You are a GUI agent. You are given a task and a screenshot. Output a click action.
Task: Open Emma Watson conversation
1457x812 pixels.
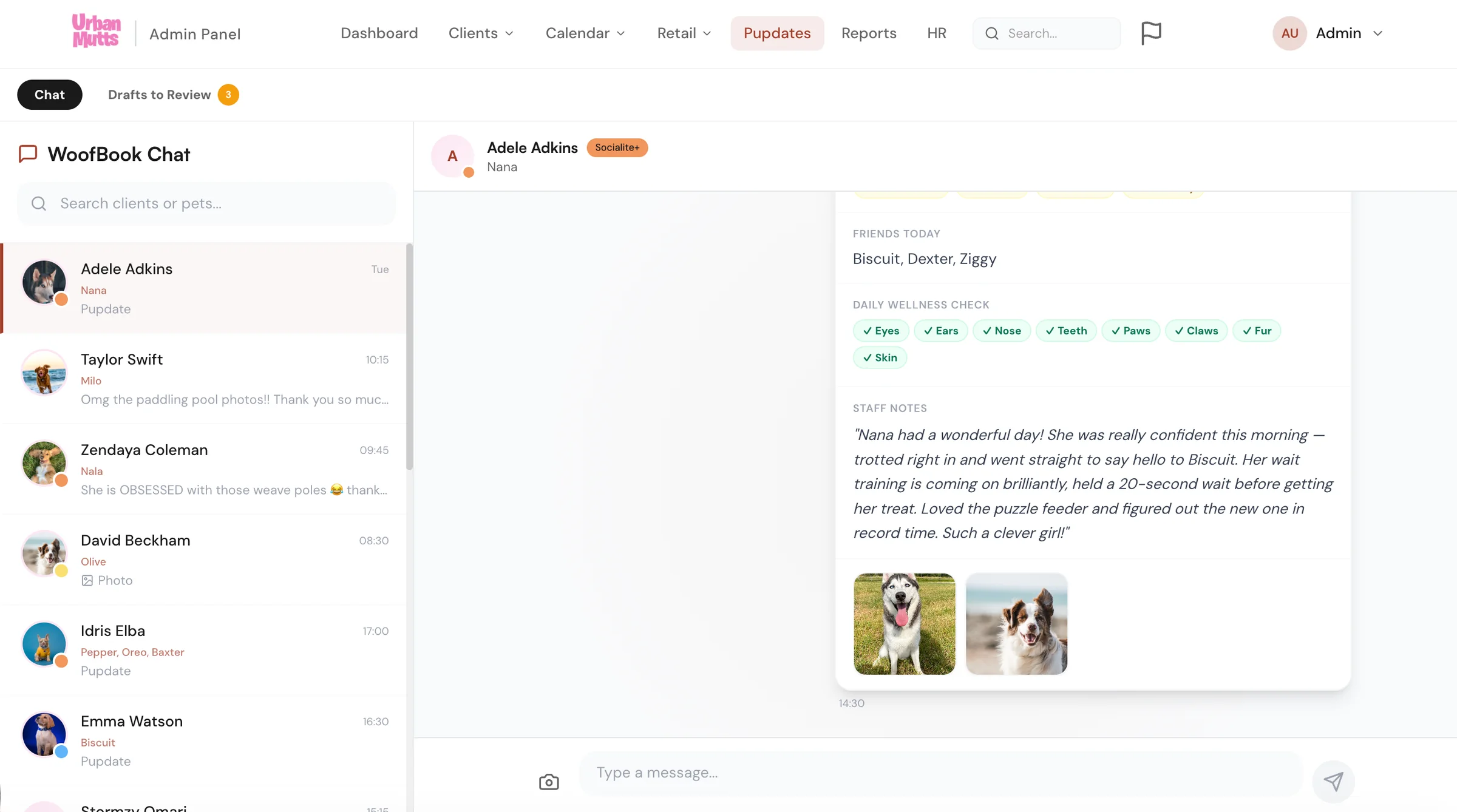click(204, 740)
